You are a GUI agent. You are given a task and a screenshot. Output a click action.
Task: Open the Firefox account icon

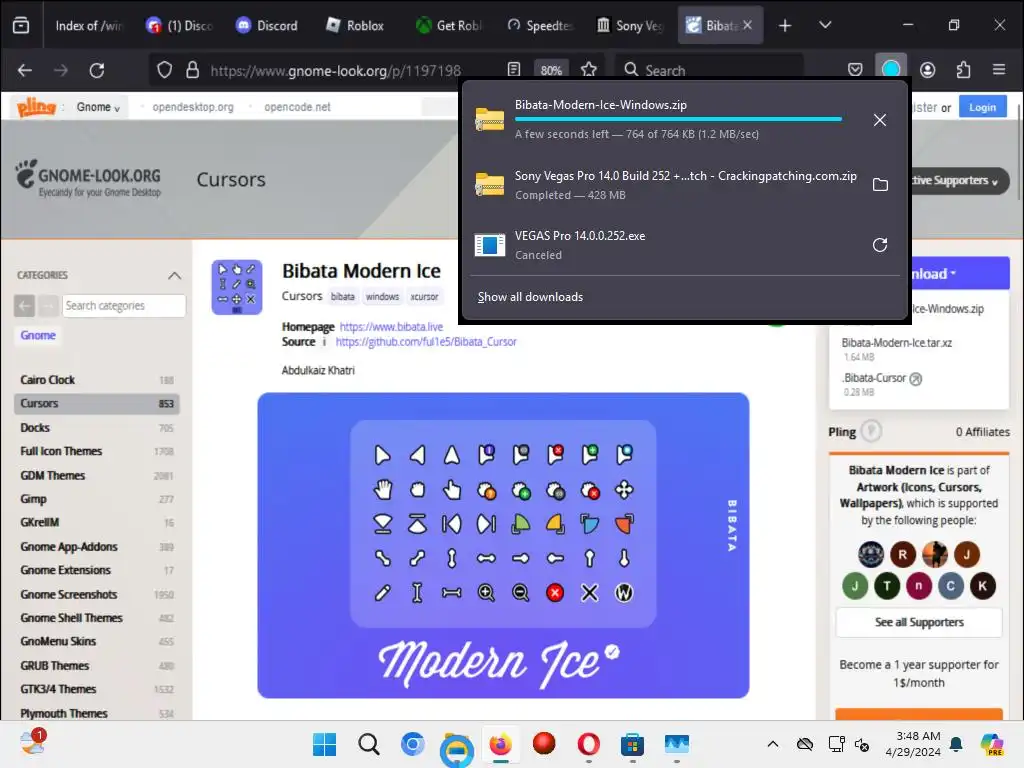[x=927, y=70]
